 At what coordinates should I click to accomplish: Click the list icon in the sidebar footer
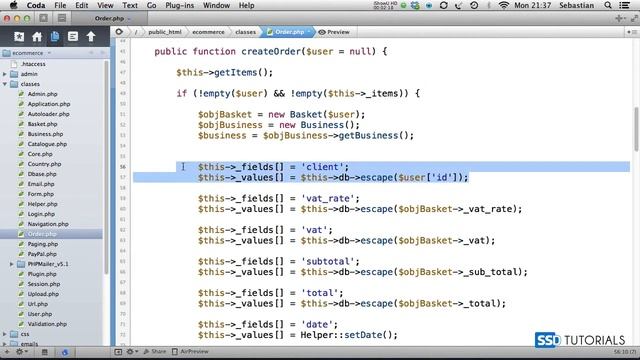click(x=44, y=352)
